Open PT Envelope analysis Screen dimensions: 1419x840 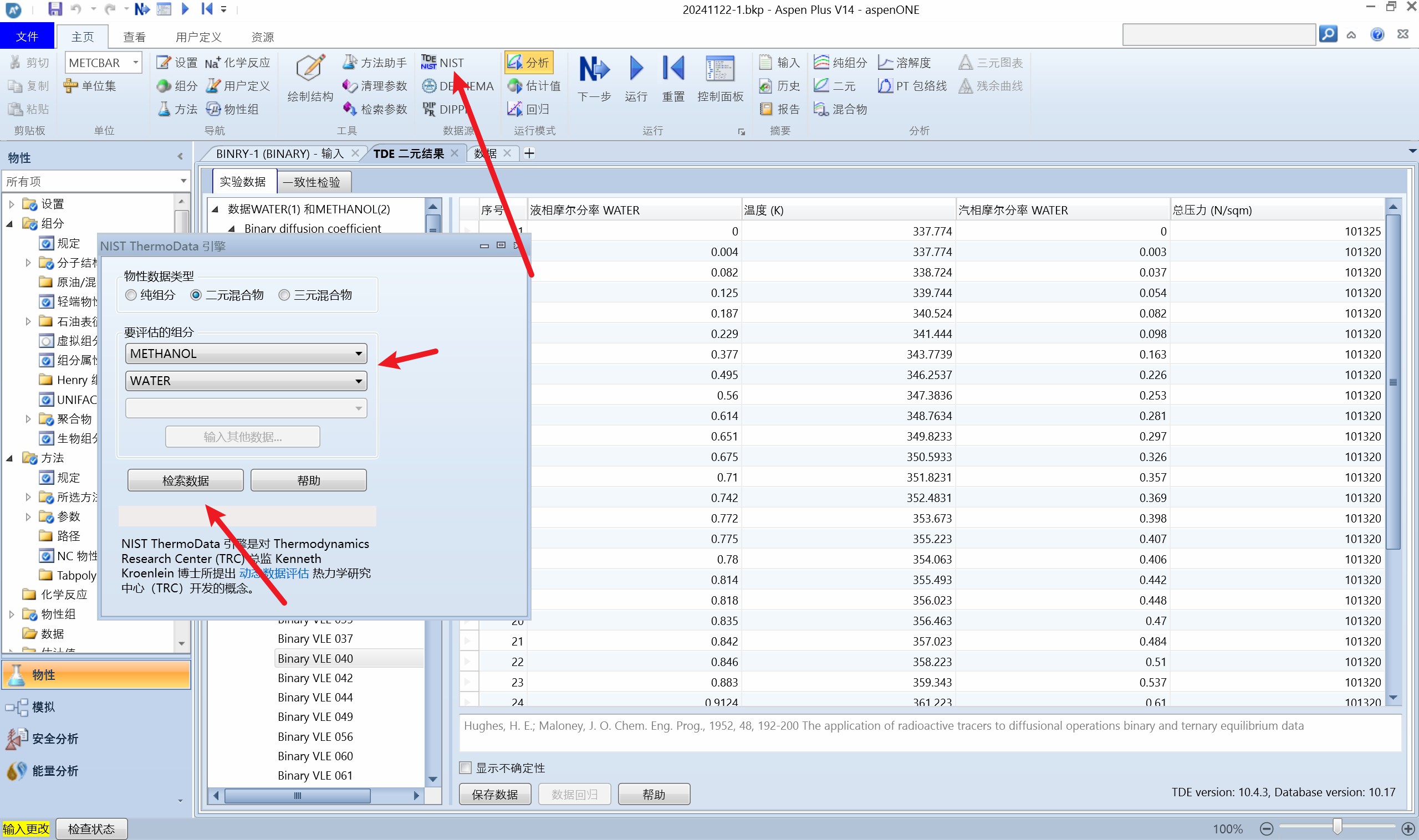[912, 86]
